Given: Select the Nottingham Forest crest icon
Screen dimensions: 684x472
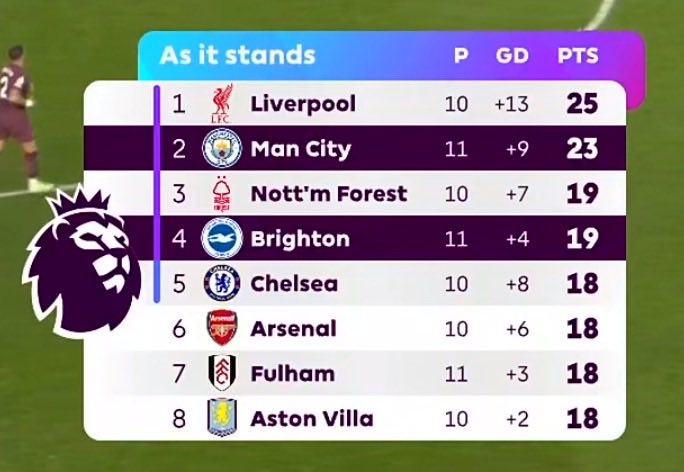Looking at the screenshot, I should (x=222, y=194).
